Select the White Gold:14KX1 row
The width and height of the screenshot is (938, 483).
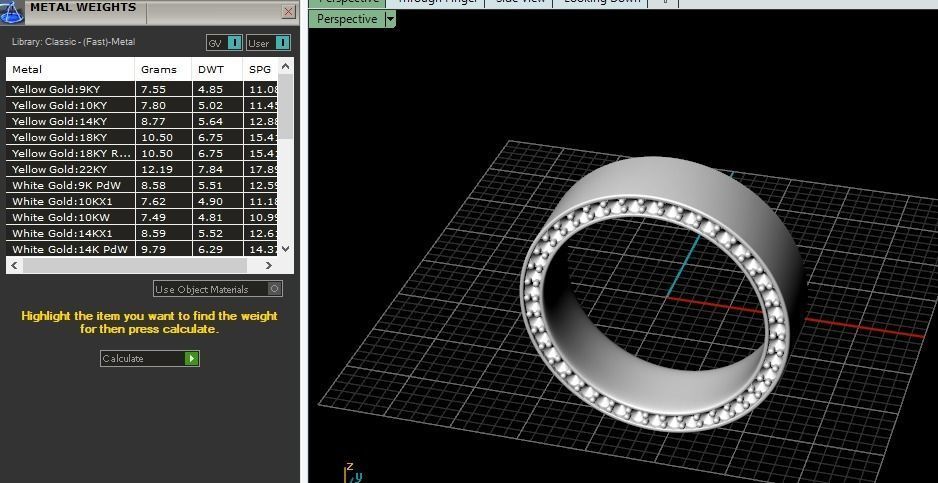(142, 233)
